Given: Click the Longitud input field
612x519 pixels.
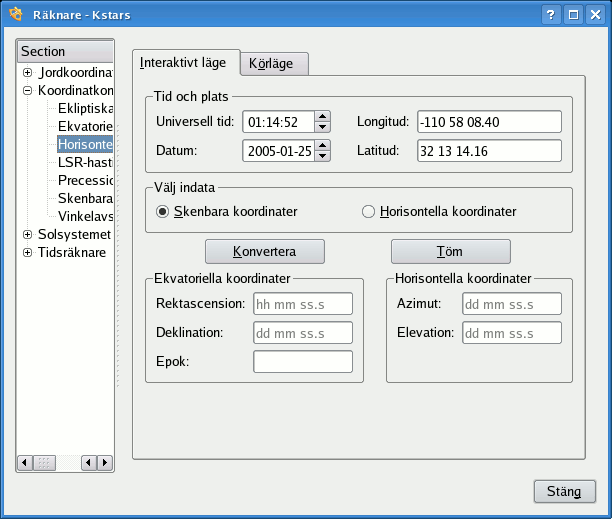Looking at the screenshot, I should click(489, 122).
